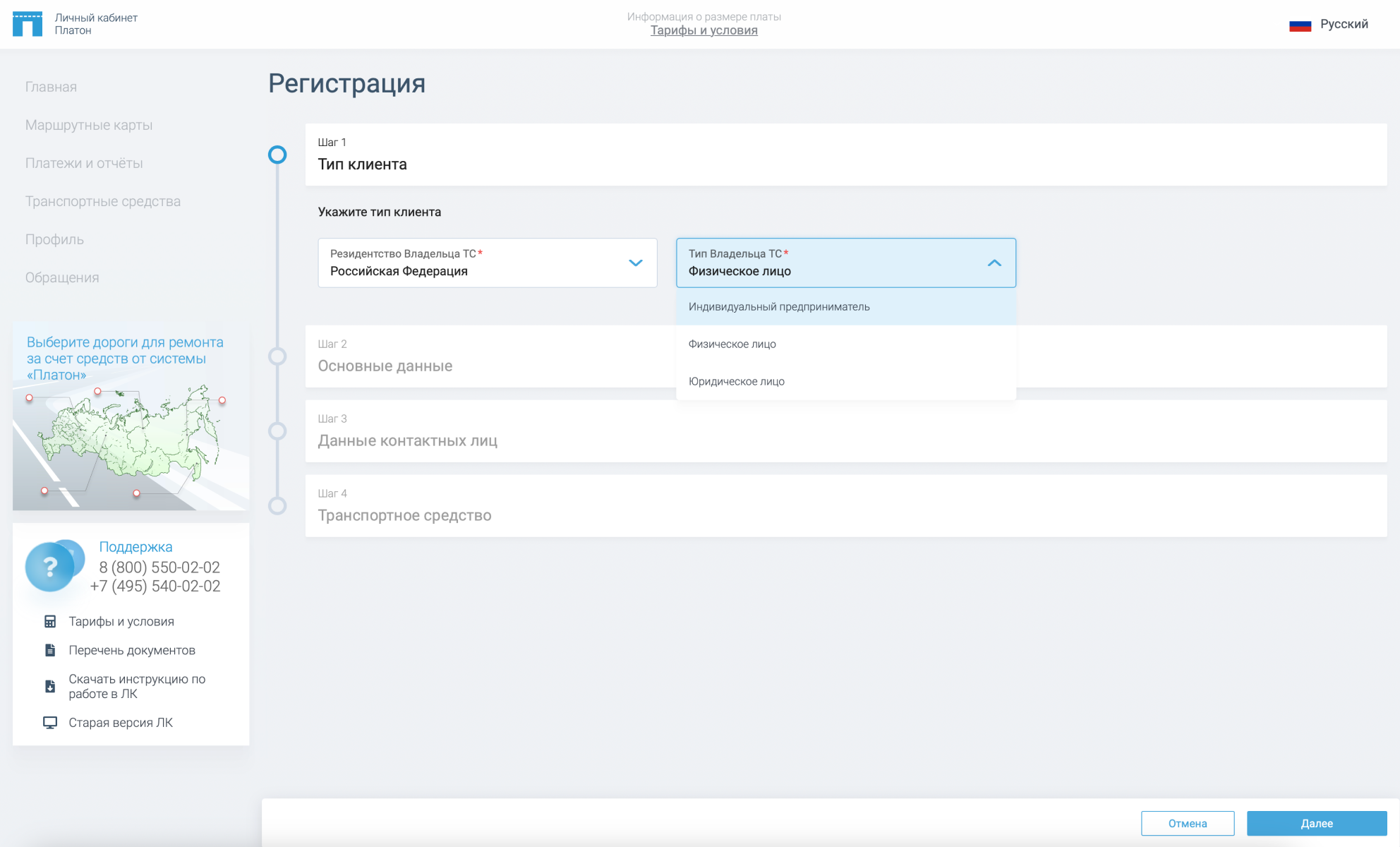This screenshot has width=1400, height=847.
Task: Click the monitor icon near Старая версия ЛК
Action: click(x=49, y=722)
